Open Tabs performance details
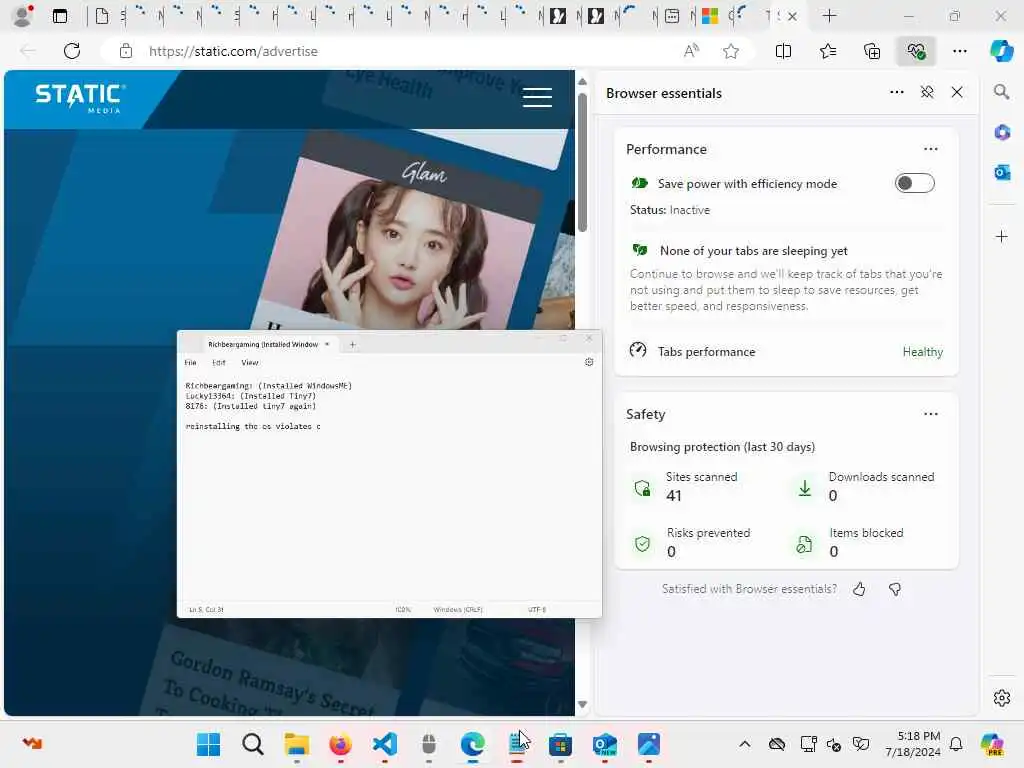The height and width of the screenshot is (768, 1024). tap(786, 351)
